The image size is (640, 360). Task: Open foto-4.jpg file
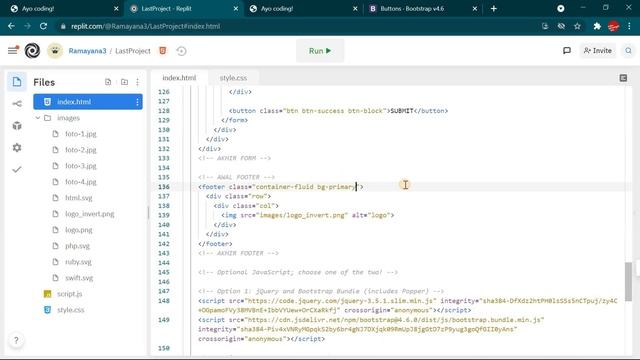click(x=81, y=182)
